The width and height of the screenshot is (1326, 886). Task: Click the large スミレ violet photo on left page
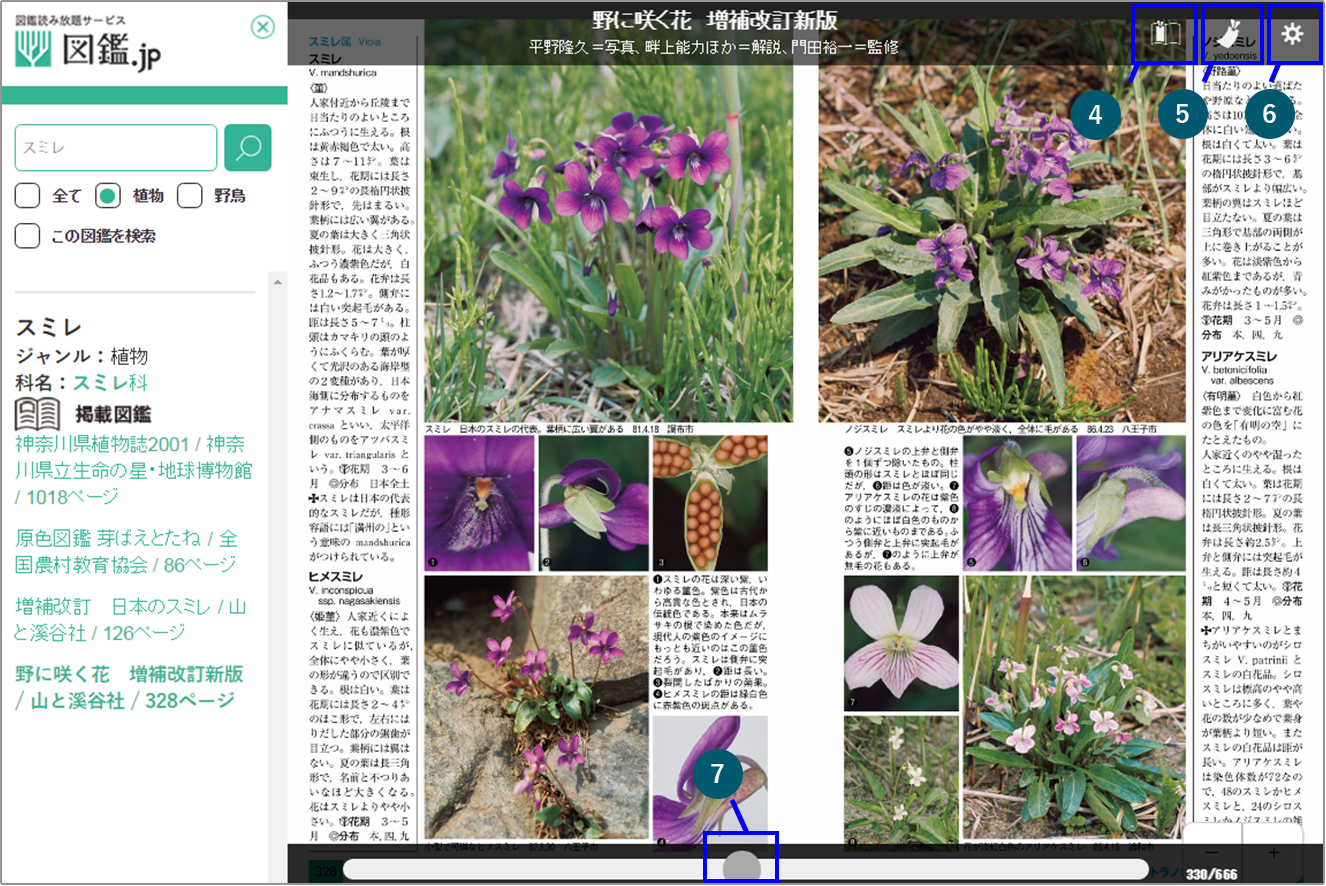click(x=608, y=221)
